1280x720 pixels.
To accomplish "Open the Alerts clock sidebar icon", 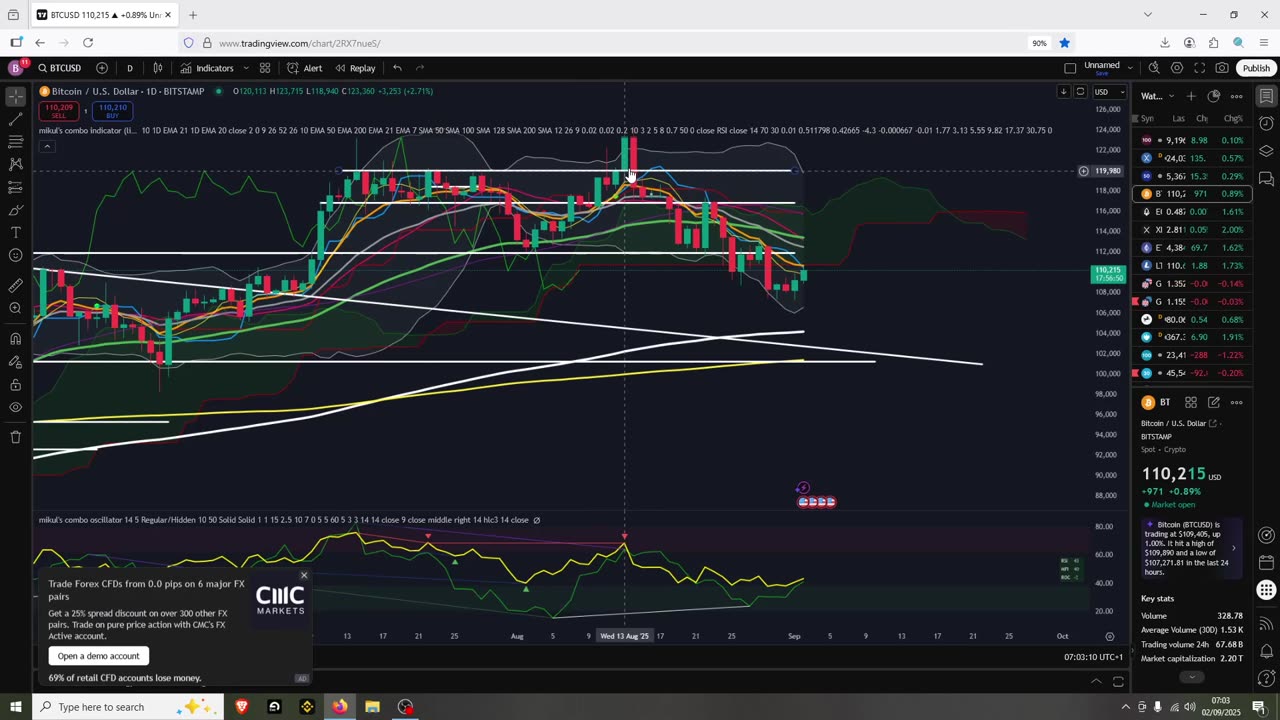I will click(x=1266, y=124).
